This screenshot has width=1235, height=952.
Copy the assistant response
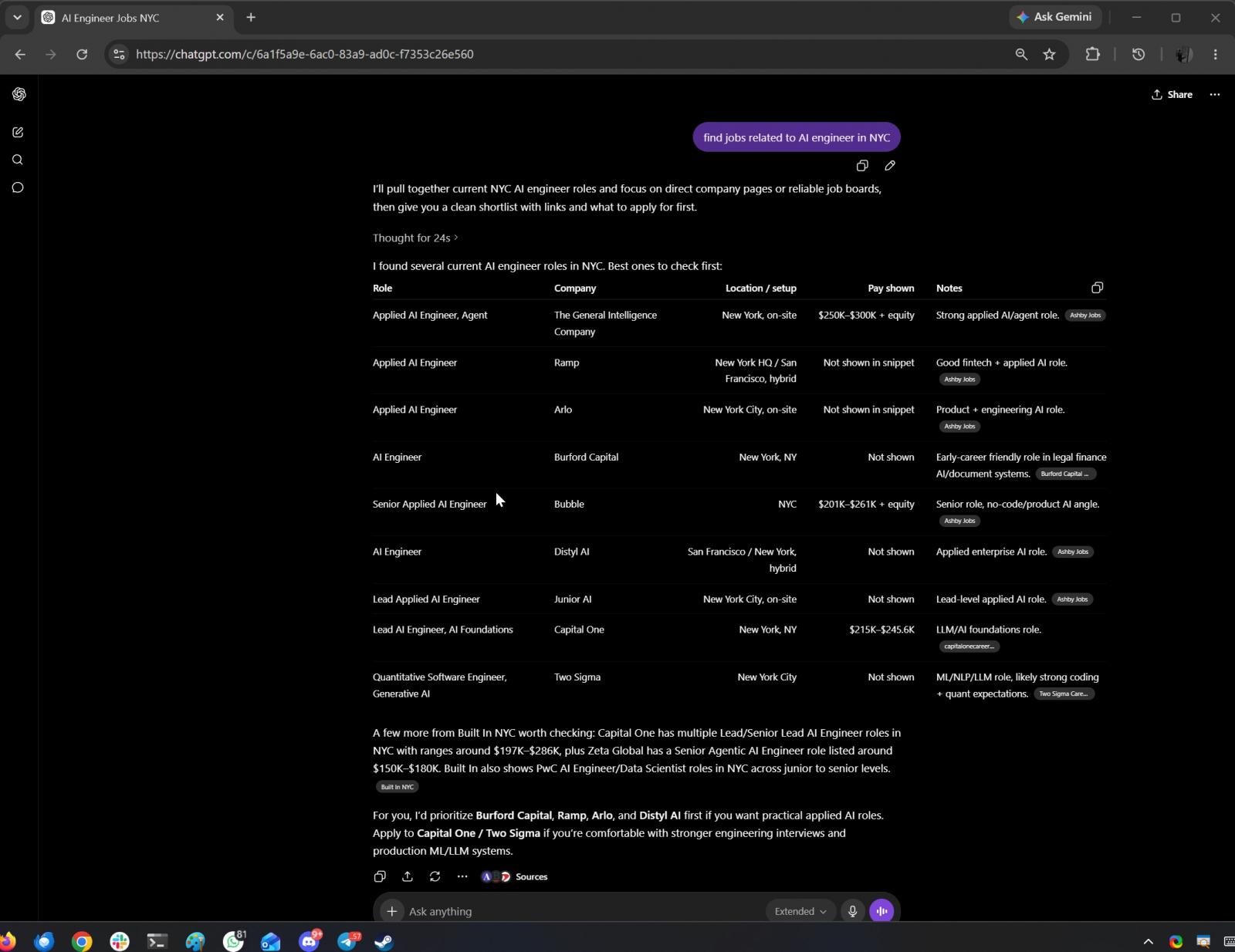pos(380,876)
